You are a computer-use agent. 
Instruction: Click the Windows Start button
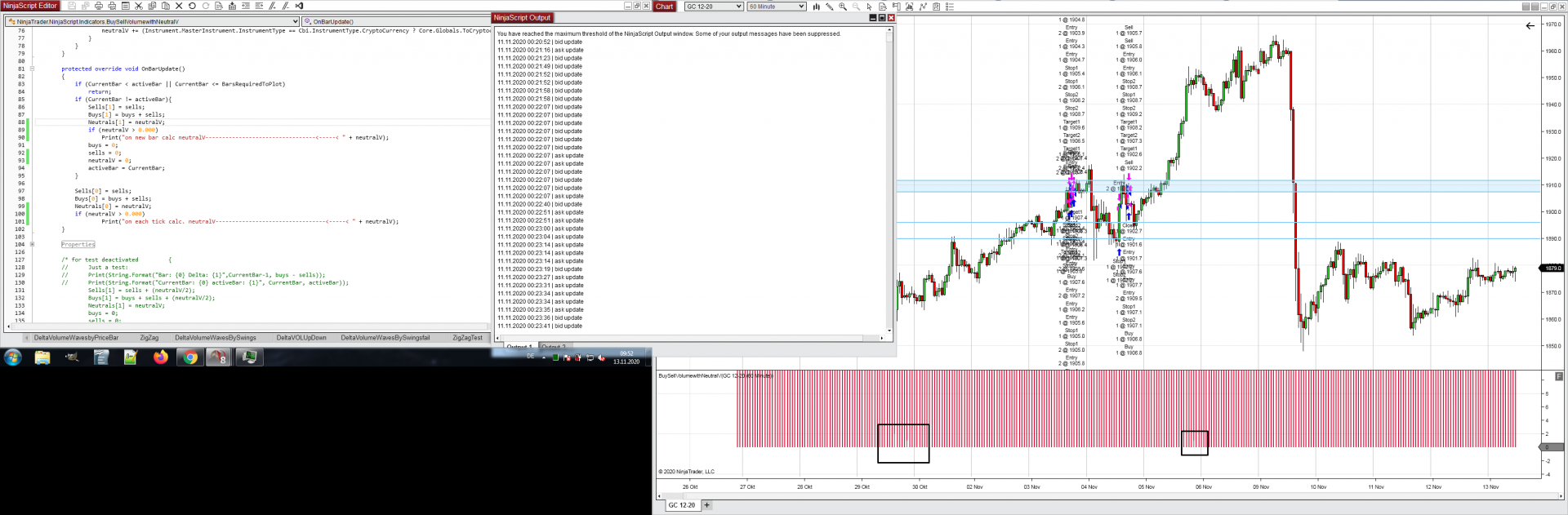13,357
